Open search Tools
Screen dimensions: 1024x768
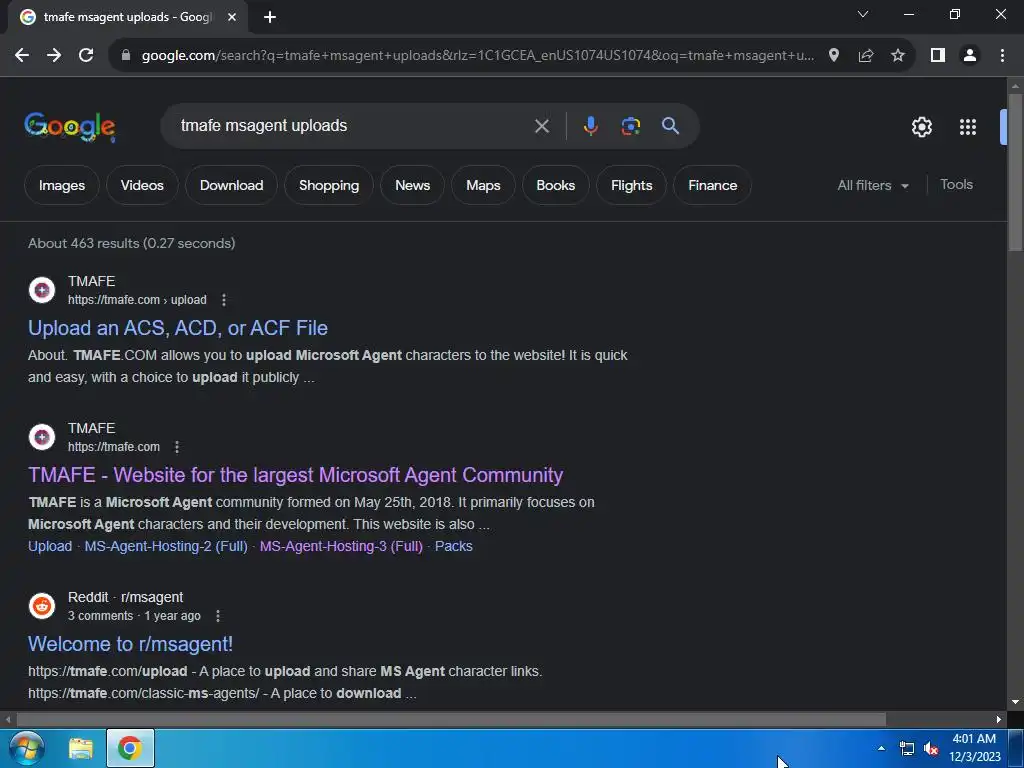coord(956,185)
